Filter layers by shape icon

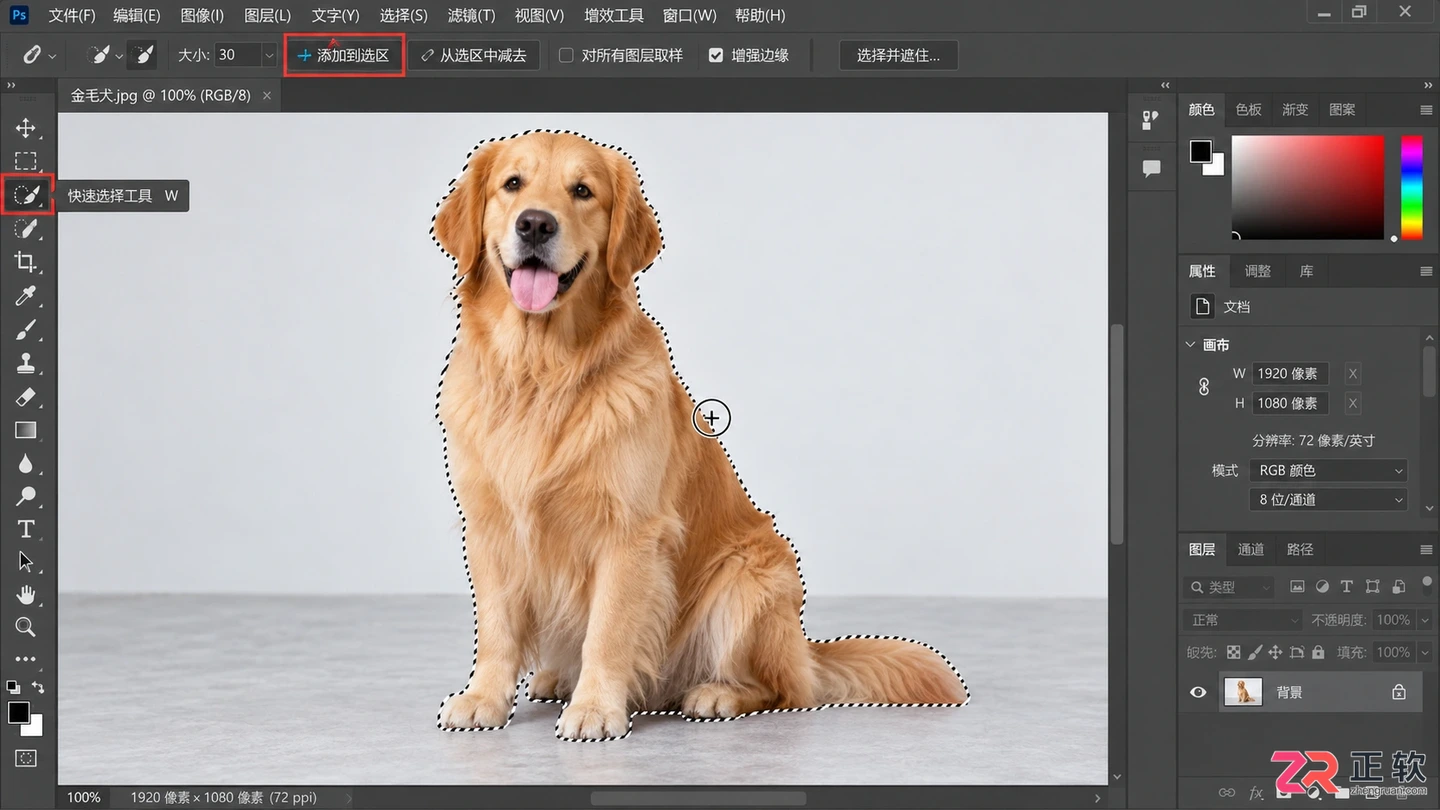point(1372,587)
